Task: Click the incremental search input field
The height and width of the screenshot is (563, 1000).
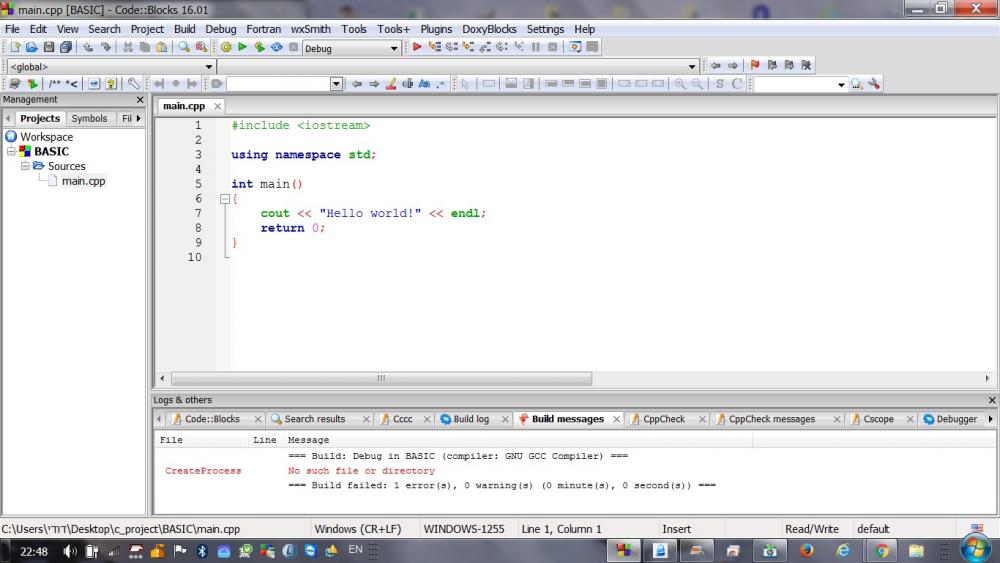Action: 278,84
